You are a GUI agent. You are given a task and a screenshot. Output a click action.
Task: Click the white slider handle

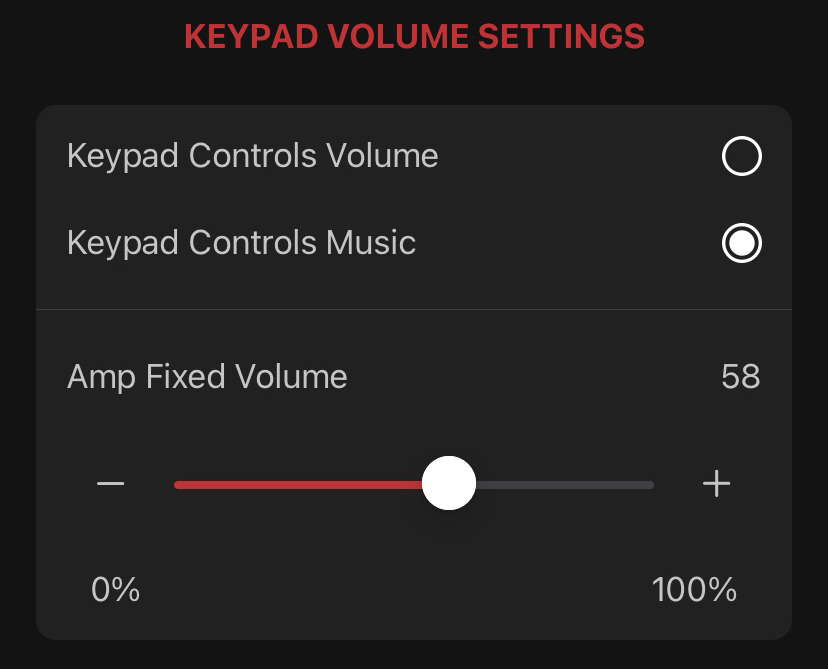[x=449, y=483]
